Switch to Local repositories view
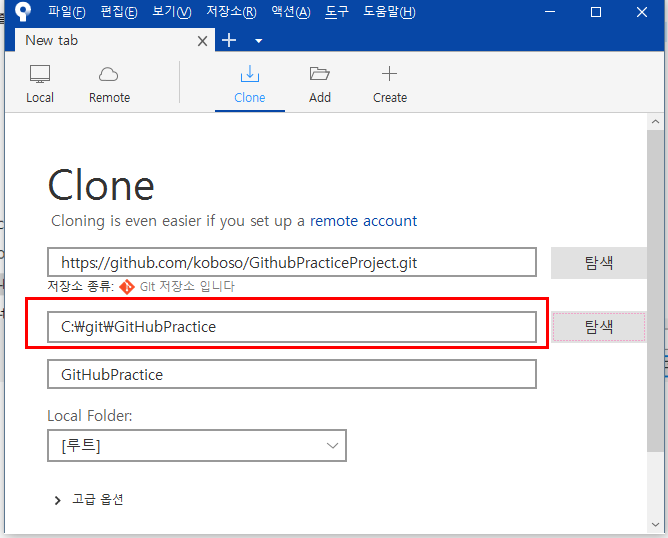This screenshot has height=538, width=668. coord(40,84)
